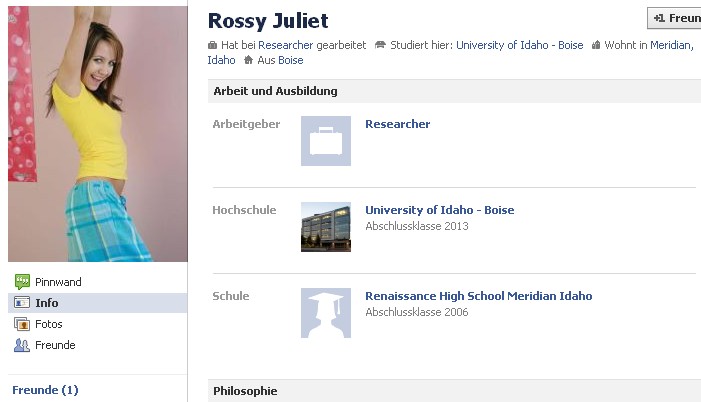Open Renaissance High School Meridian Idaho link

click(478, 296)
